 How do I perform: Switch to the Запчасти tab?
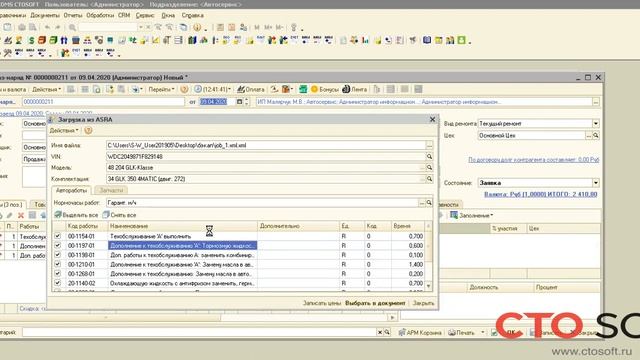coord(111,190)
